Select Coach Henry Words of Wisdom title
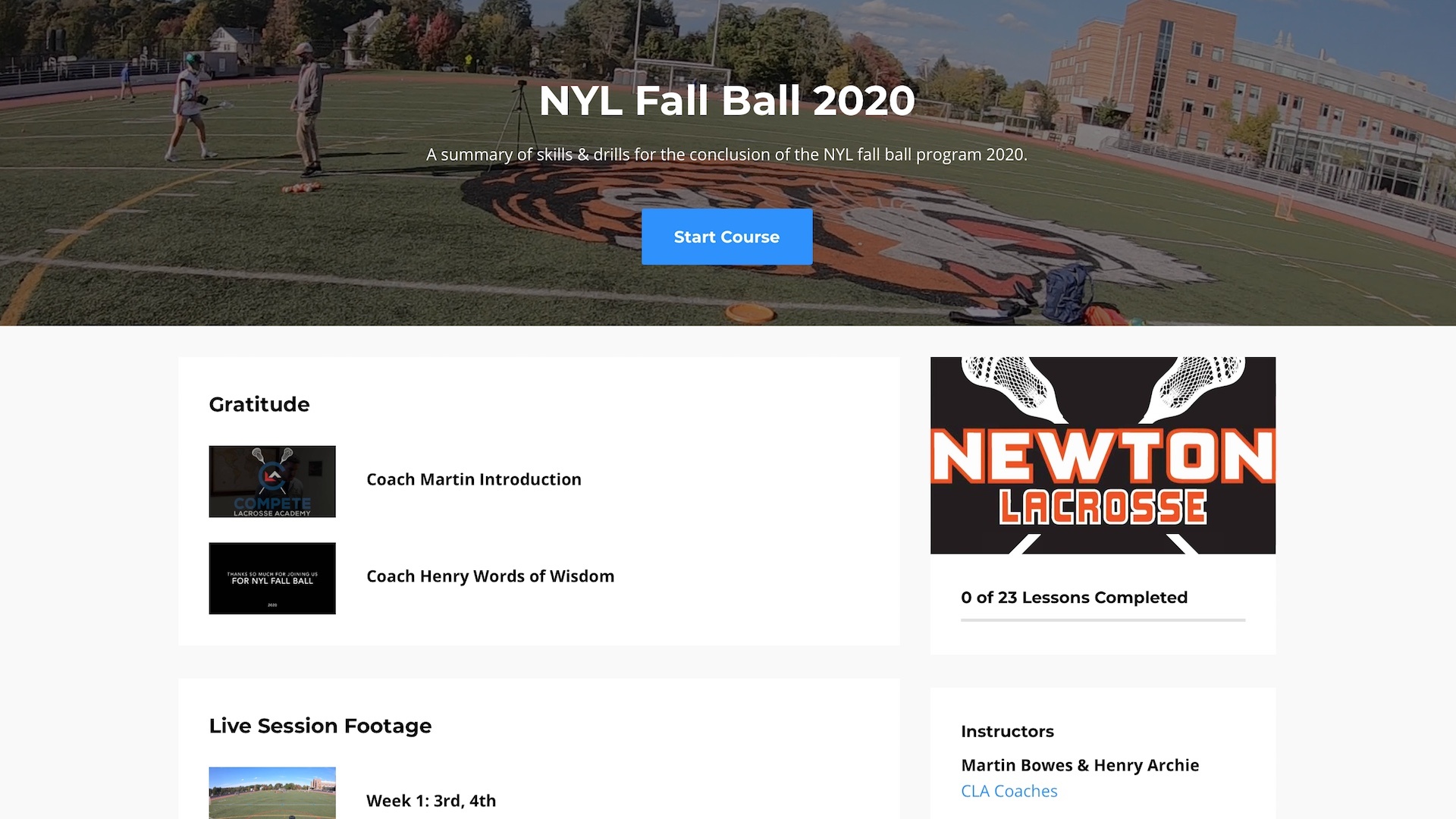Screen dimensions: 1456x819 point(490,576)
